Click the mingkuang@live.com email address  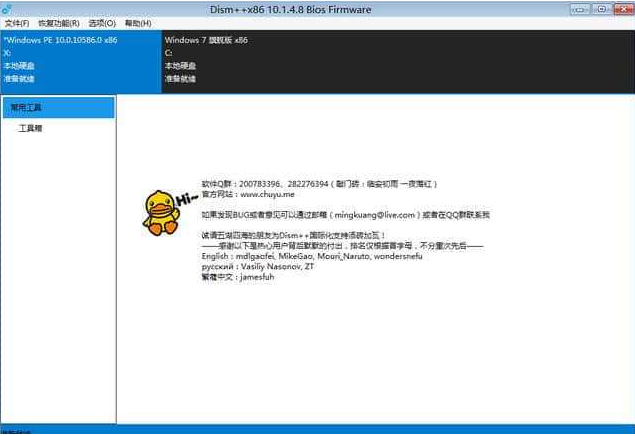(x=375, y=215)
